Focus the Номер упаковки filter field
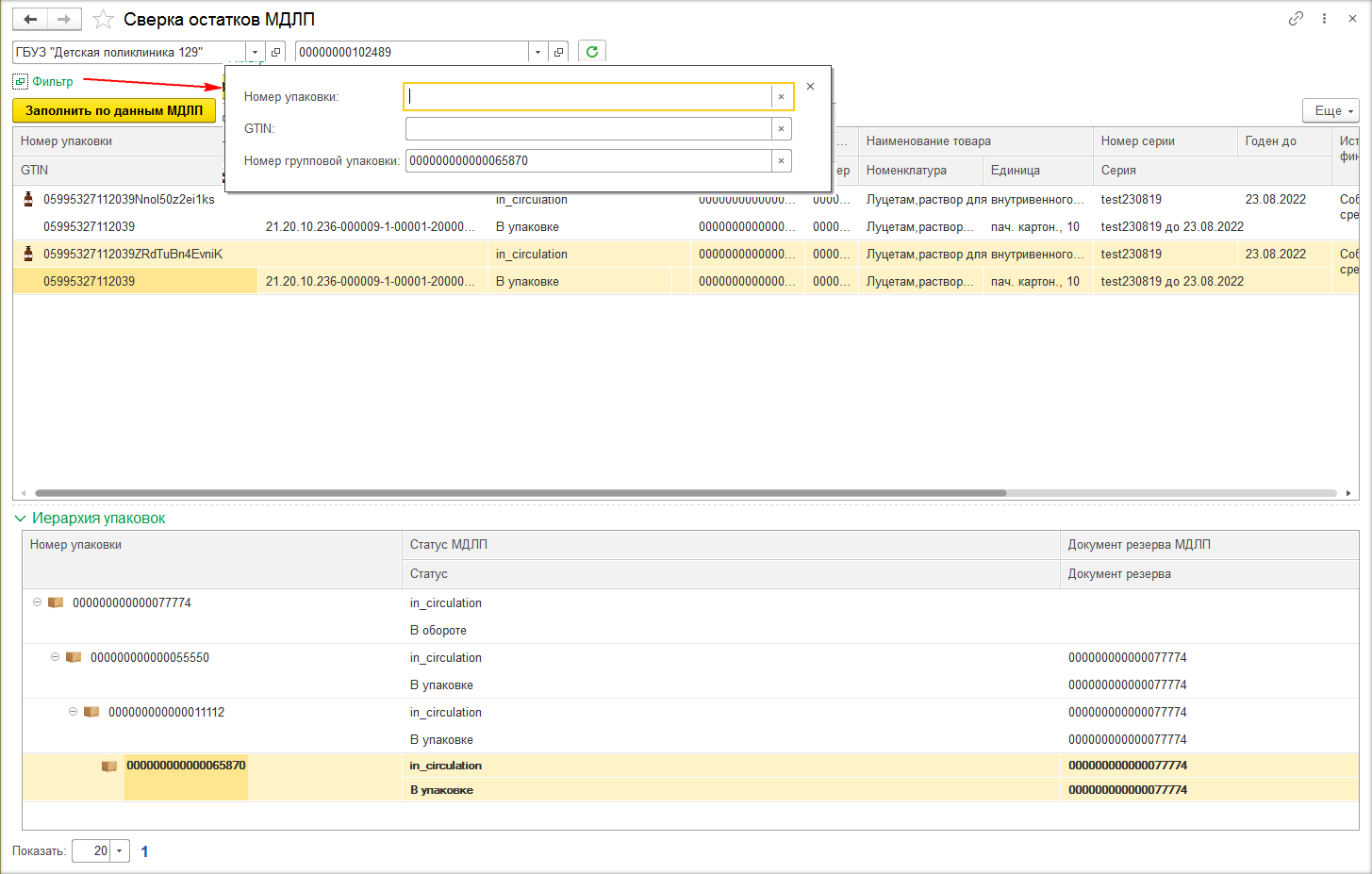 click(x=588, y=96)
